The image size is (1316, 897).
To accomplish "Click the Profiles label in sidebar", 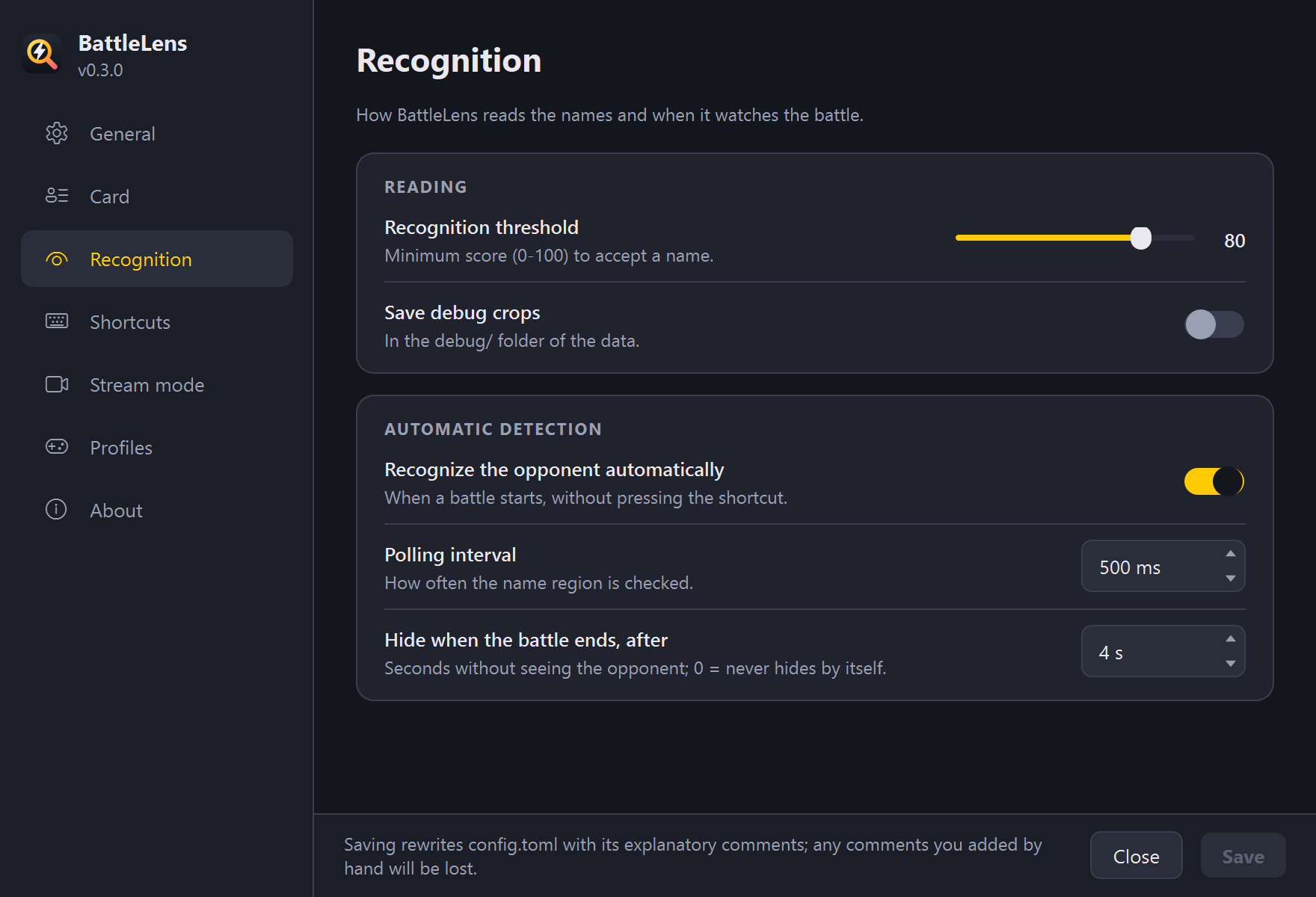I will pos(121,448).
